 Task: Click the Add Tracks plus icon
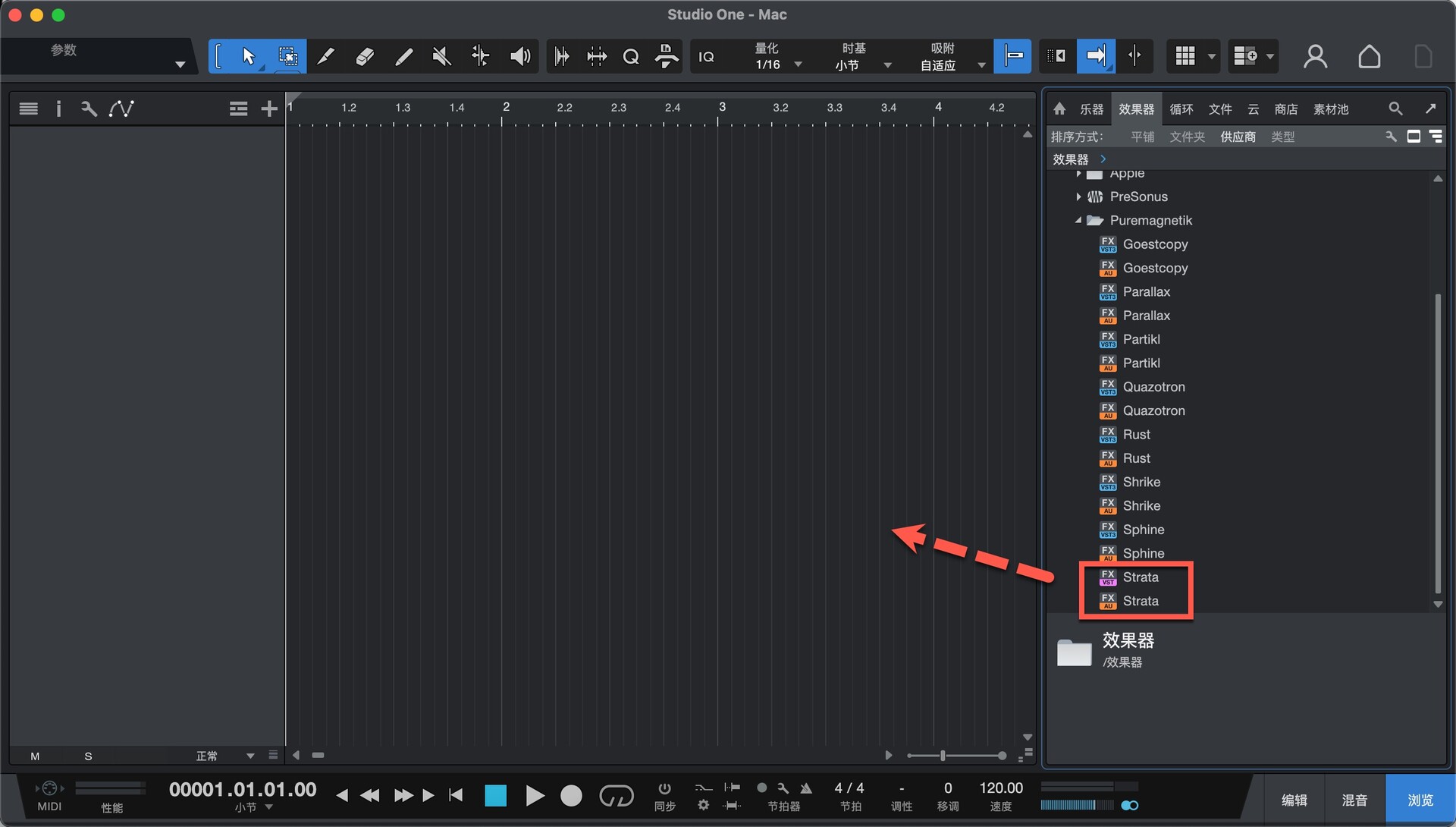268,108
